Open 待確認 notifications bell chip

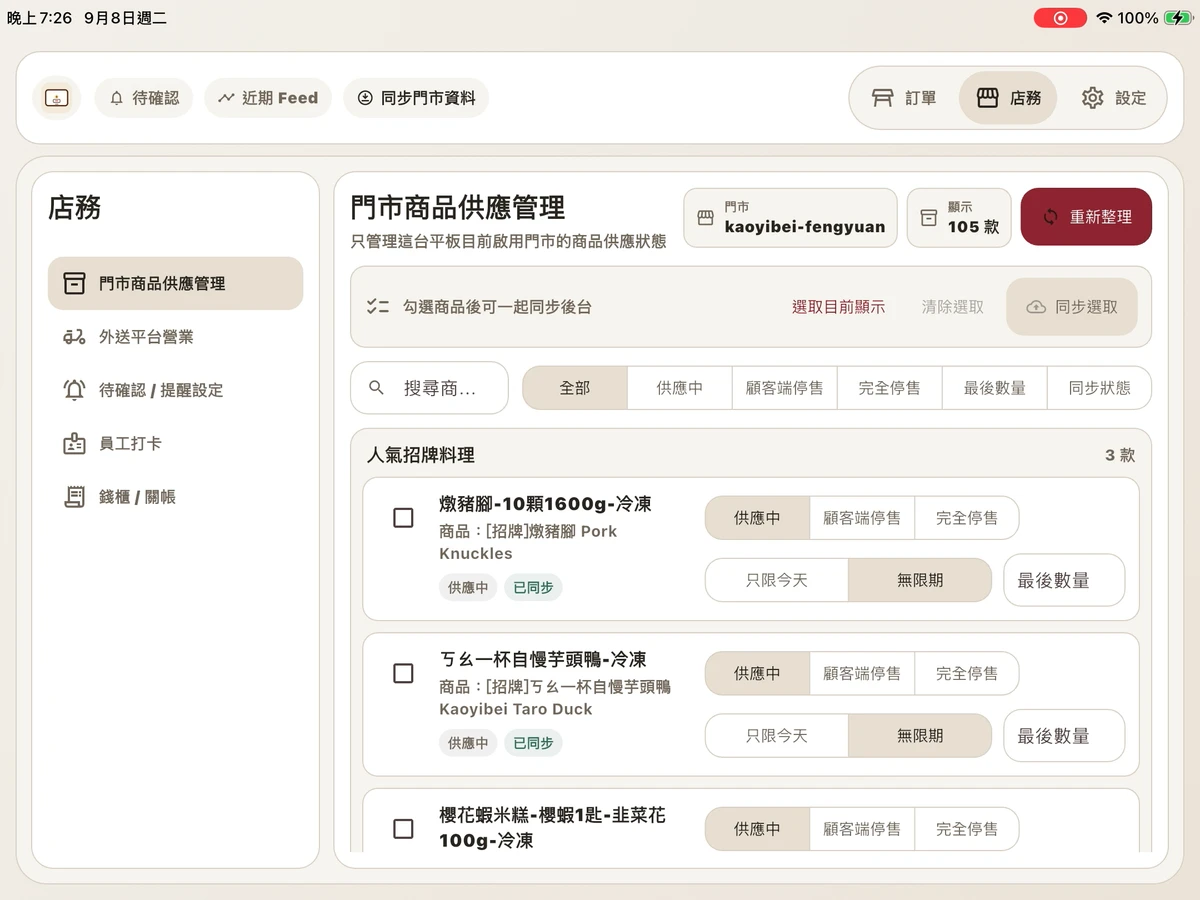(144, 98)
